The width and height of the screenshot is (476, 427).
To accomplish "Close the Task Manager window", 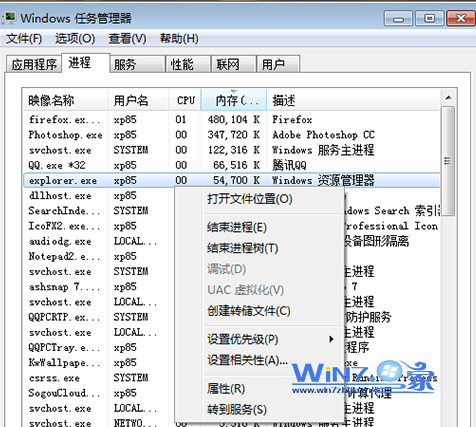I will pyautogui.click(x=461, y=18).
